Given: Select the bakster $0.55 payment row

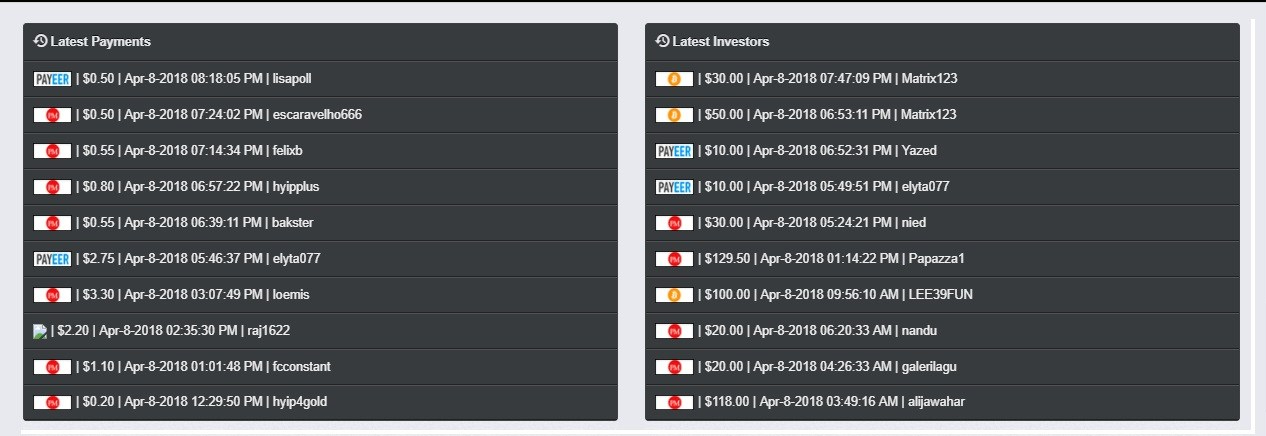Looking at the screenshot, I should click(x=320, y=223).
